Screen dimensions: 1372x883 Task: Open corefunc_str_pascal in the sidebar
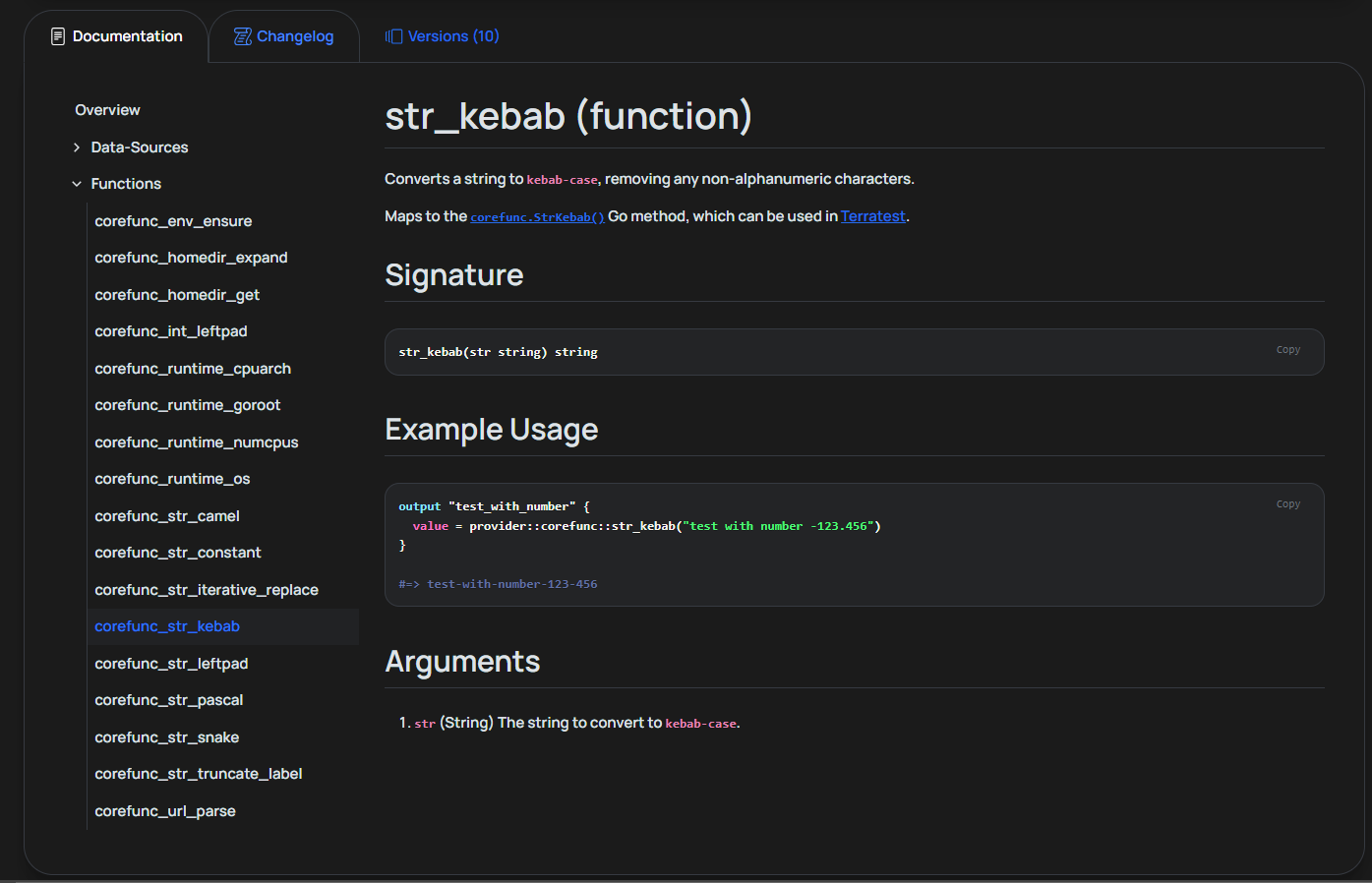tap(169, 700)
